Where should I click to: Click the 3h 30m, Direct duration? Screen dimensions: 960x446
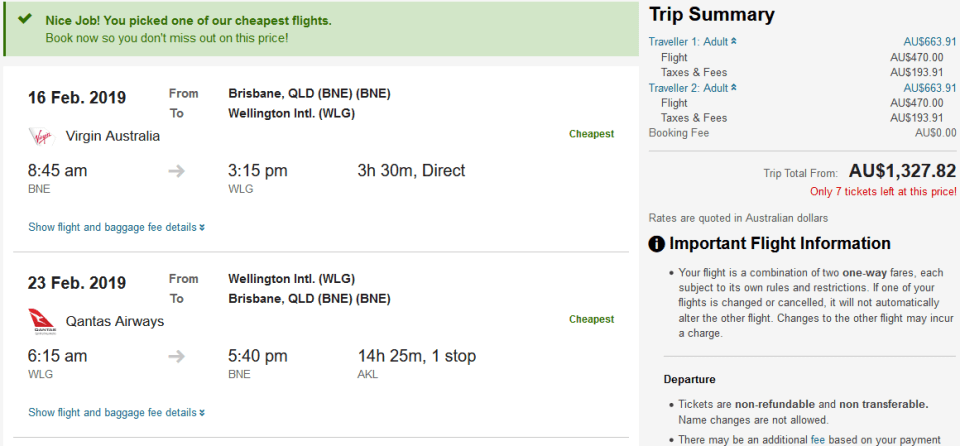(411, 171)
